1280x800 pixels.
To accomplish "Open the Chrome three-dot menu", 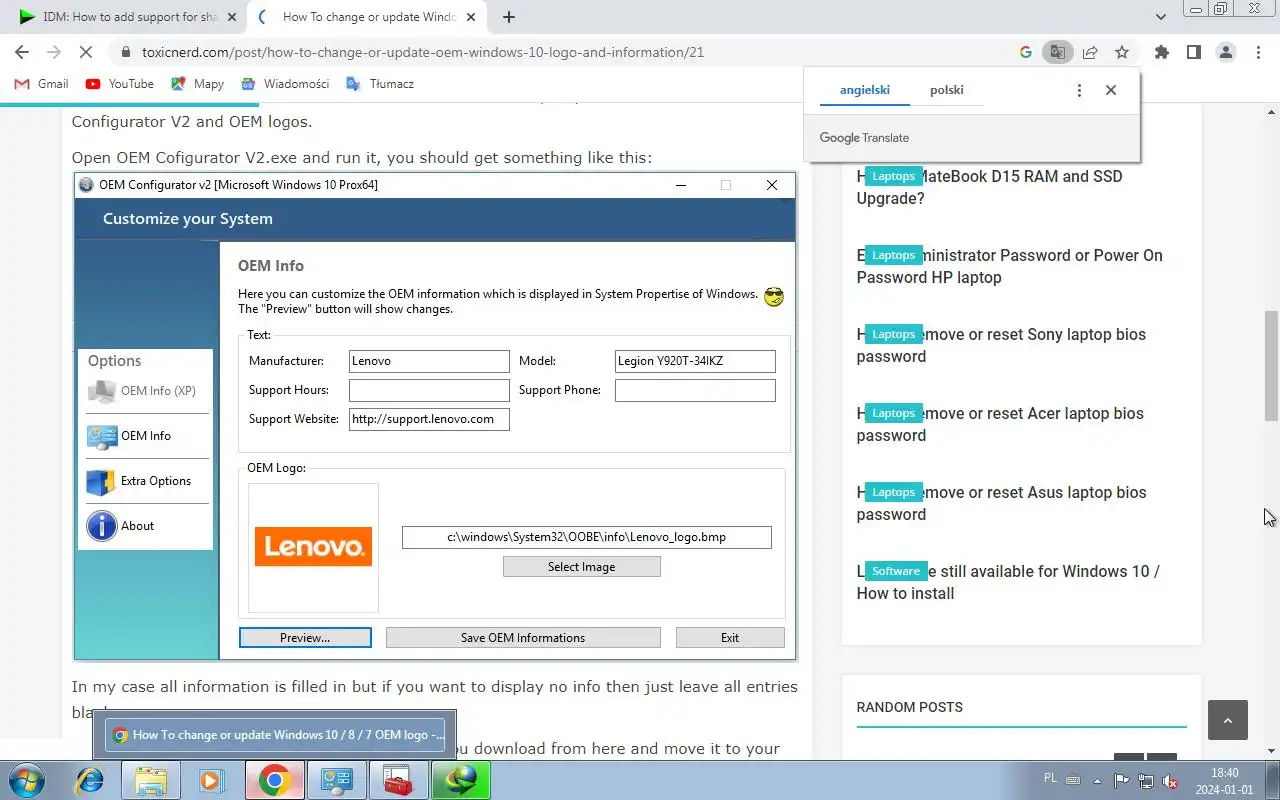I will point(1258,52).
